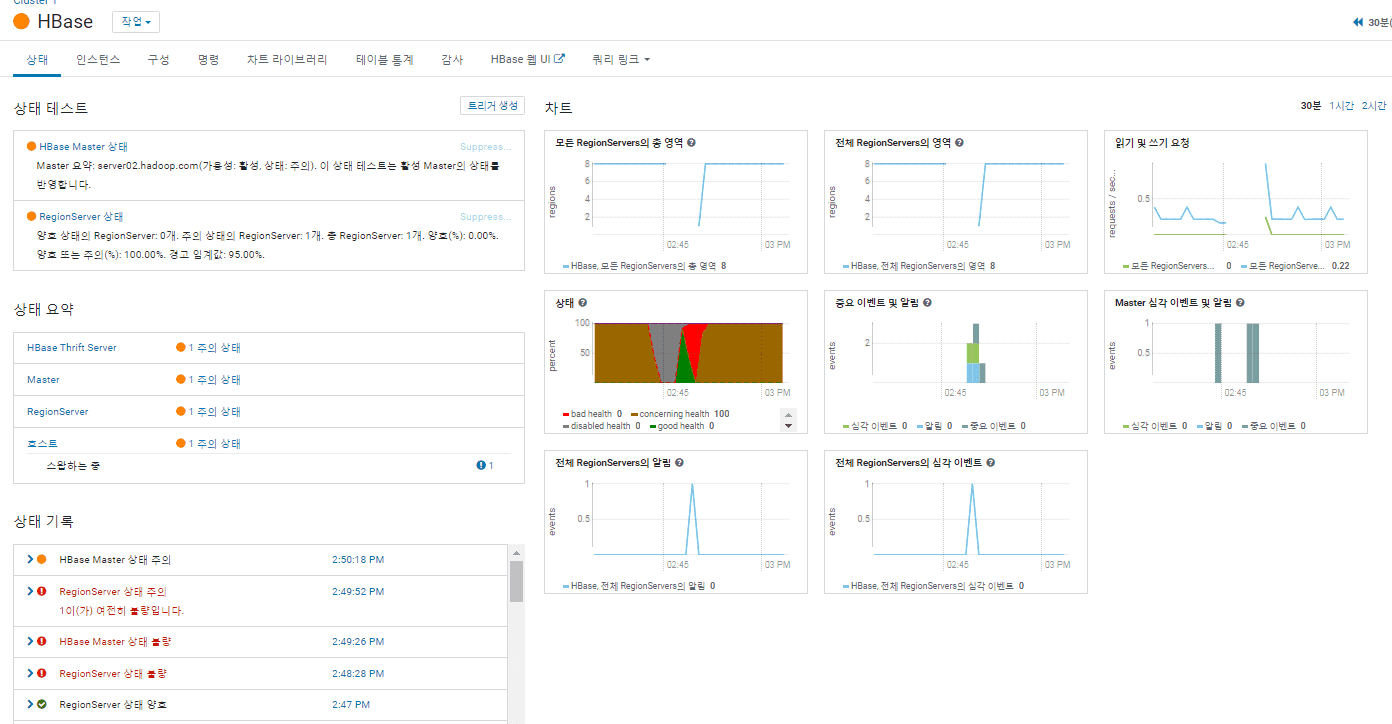
Task: Click green check icon for RegionServer 상태 양호
Action: tap(42, 705)
